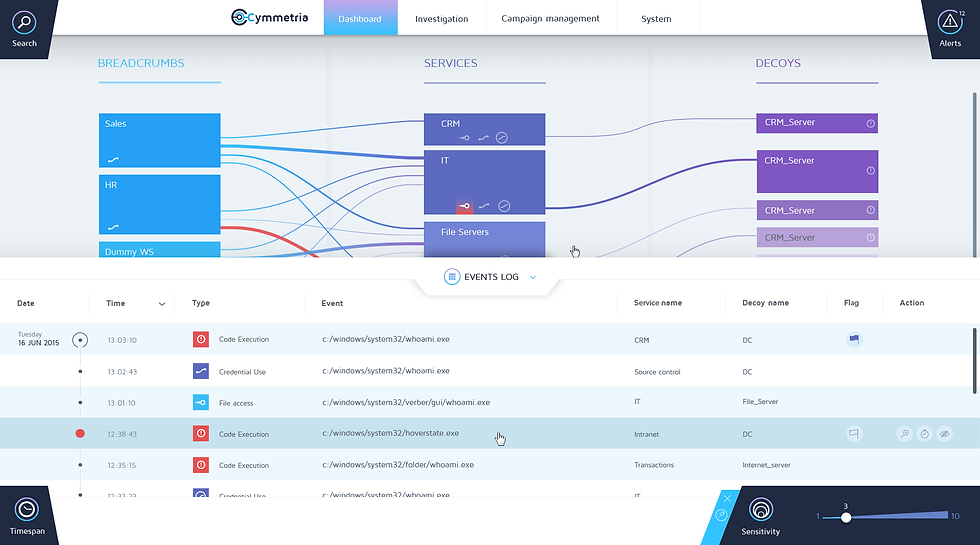Open the Investigation tab
980x545 pixels.
(441, 19)
